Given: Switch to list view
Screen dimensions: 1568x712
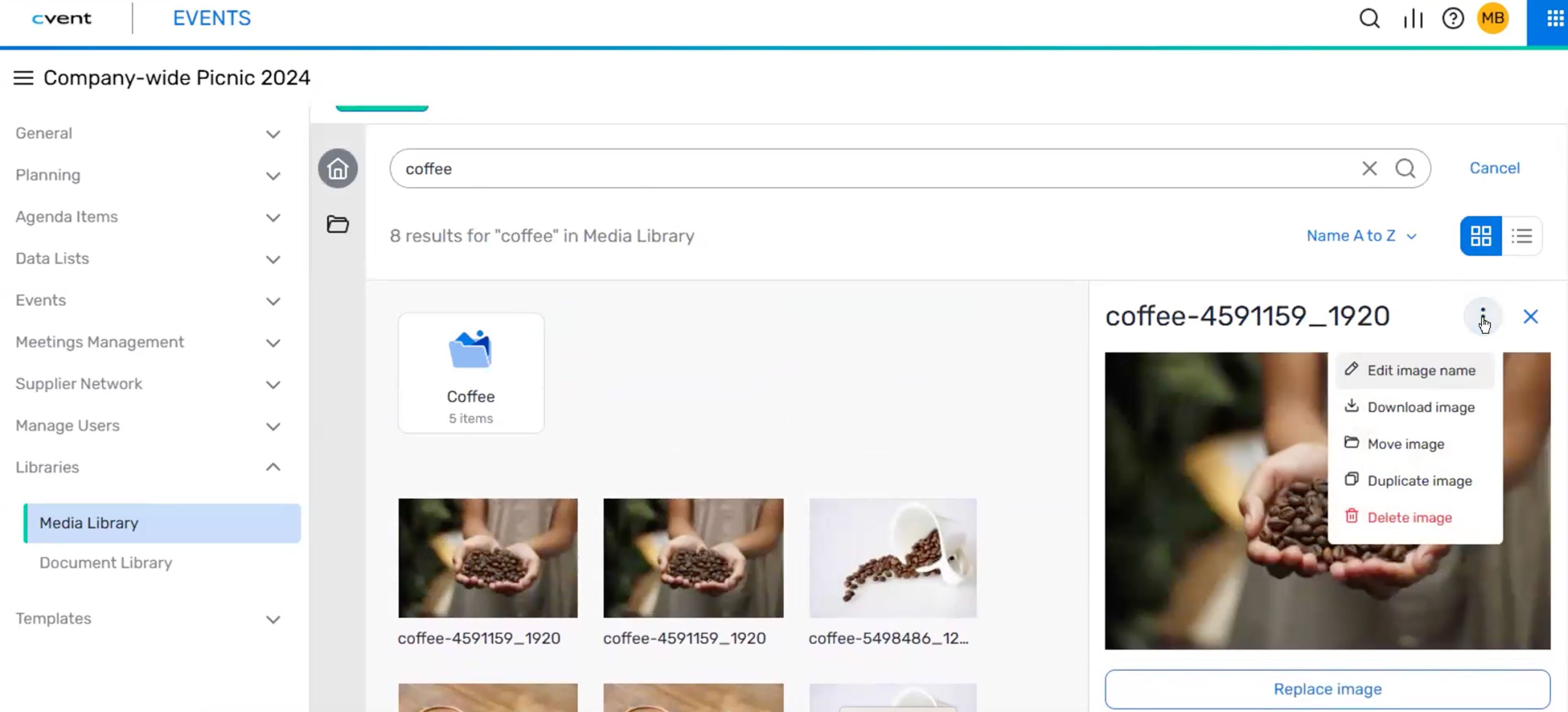Looking at the screenshot, I should (1522, 235).
